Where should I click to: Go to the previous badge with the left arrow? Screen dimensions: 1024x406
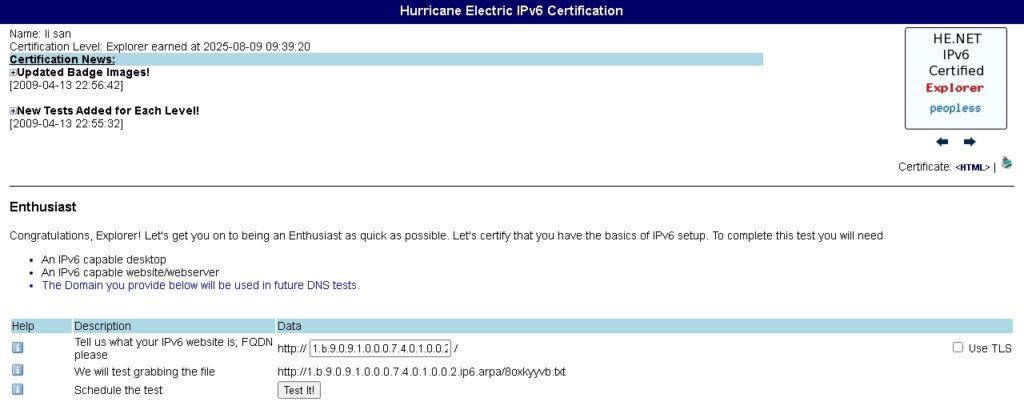(942, 142)
